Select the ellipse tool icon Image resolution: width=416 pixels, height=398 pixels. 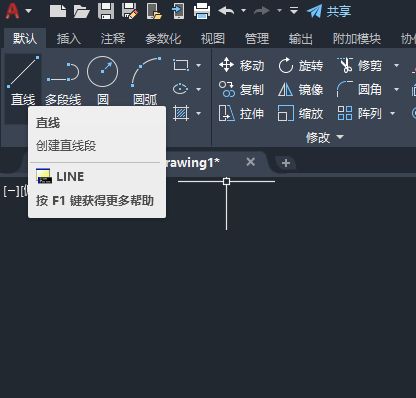pos(181,89)
